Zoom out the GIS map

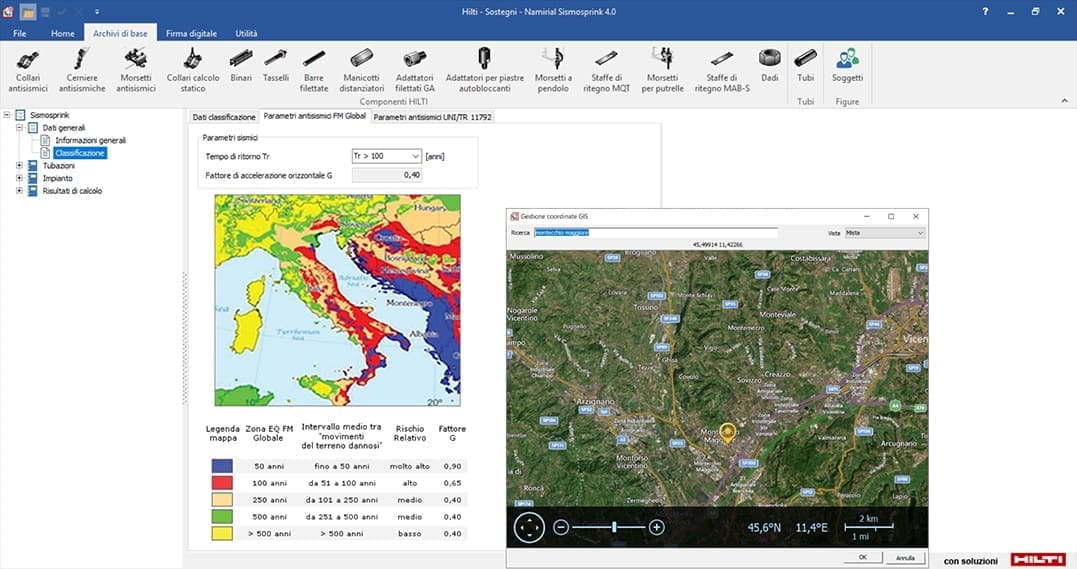(561, 528)
